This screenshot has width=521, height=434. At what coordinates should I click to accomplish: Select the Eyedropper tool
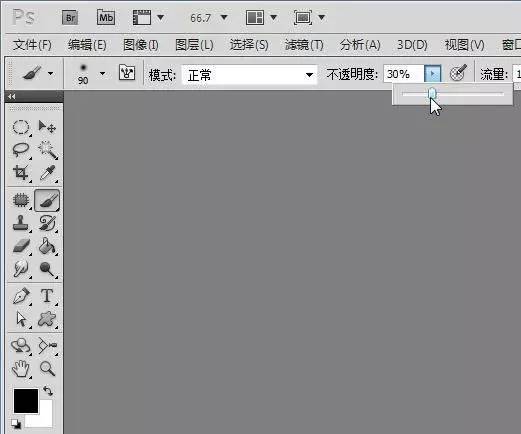click(48, 173)
